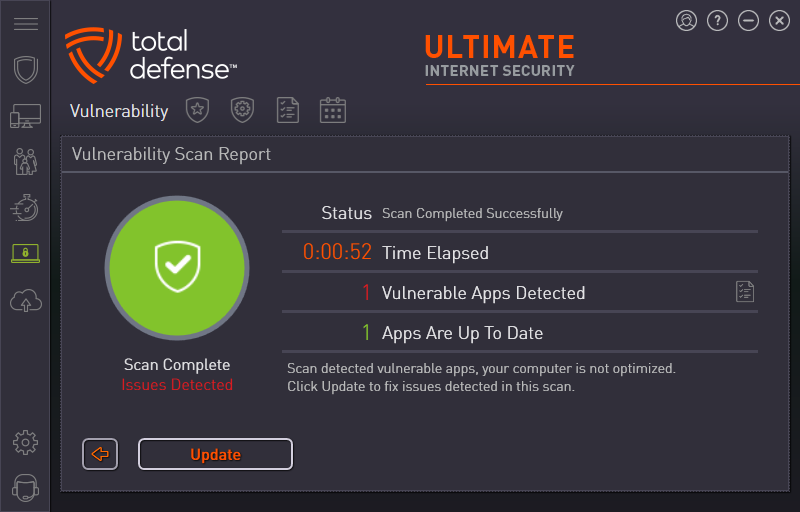The width and height of the screenshot is (800, 512).
Task: Open the Security shield section in the sidebar
Action: pos(26,69)
